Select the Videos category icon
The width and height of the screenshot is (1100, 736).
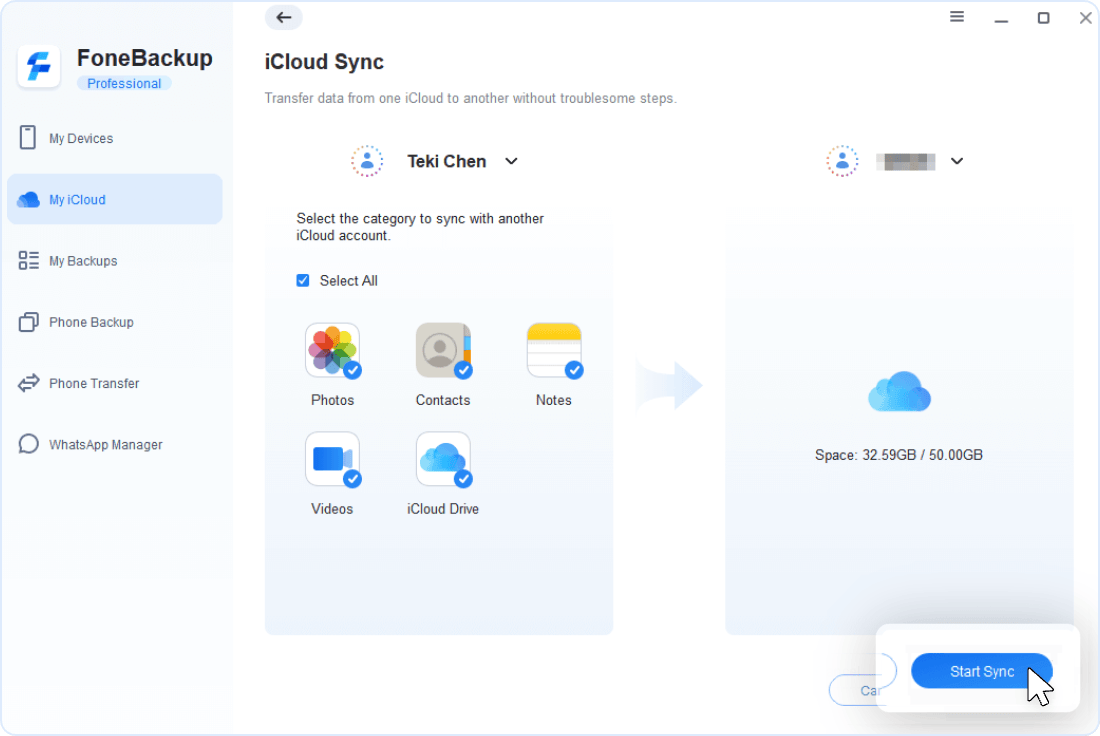332,459
